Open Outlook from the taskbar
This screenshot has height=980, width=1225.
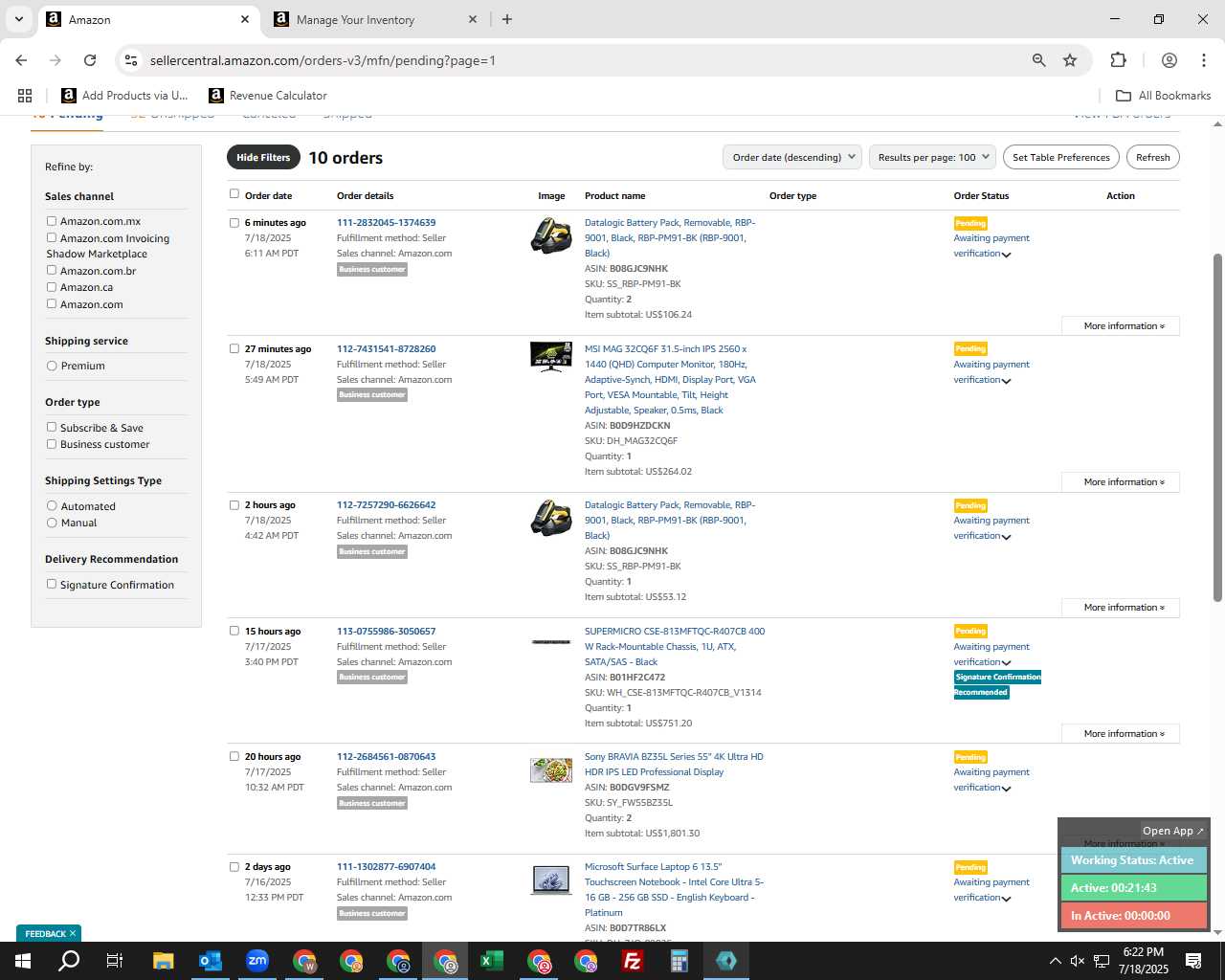(210, 961)
